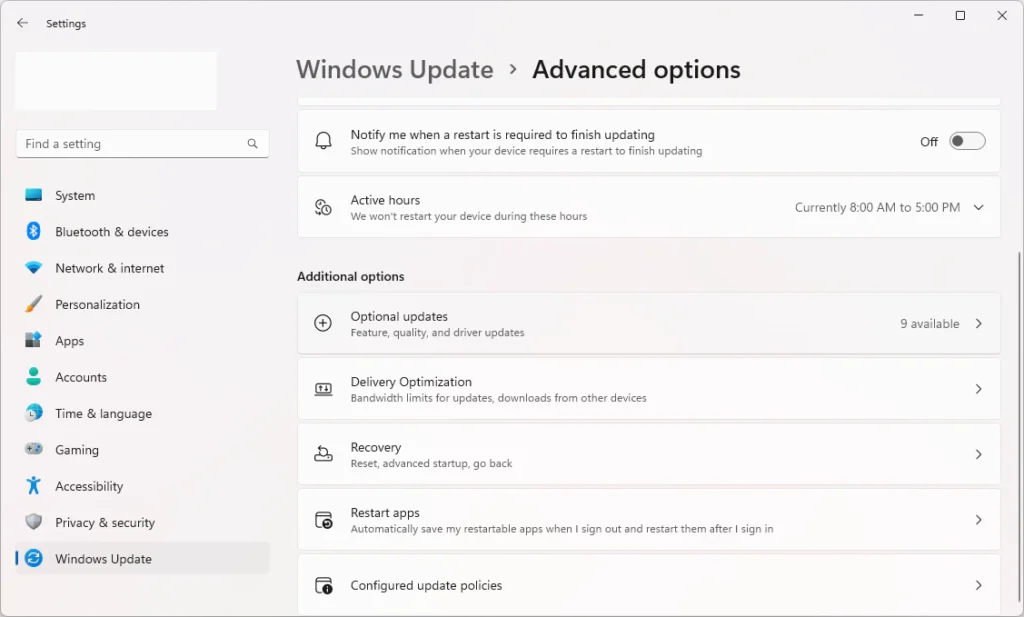Click Windows Update breadcrumb link
Image resolution: width=1024 pixels, height=617 pixels.
tap(394, 69)
